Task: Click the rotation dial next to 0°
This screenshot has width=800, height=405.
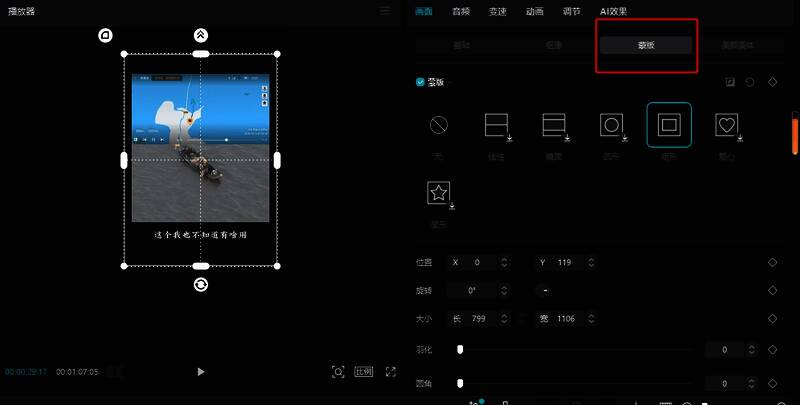Action: pyautogui.click(x=545, y=290)
